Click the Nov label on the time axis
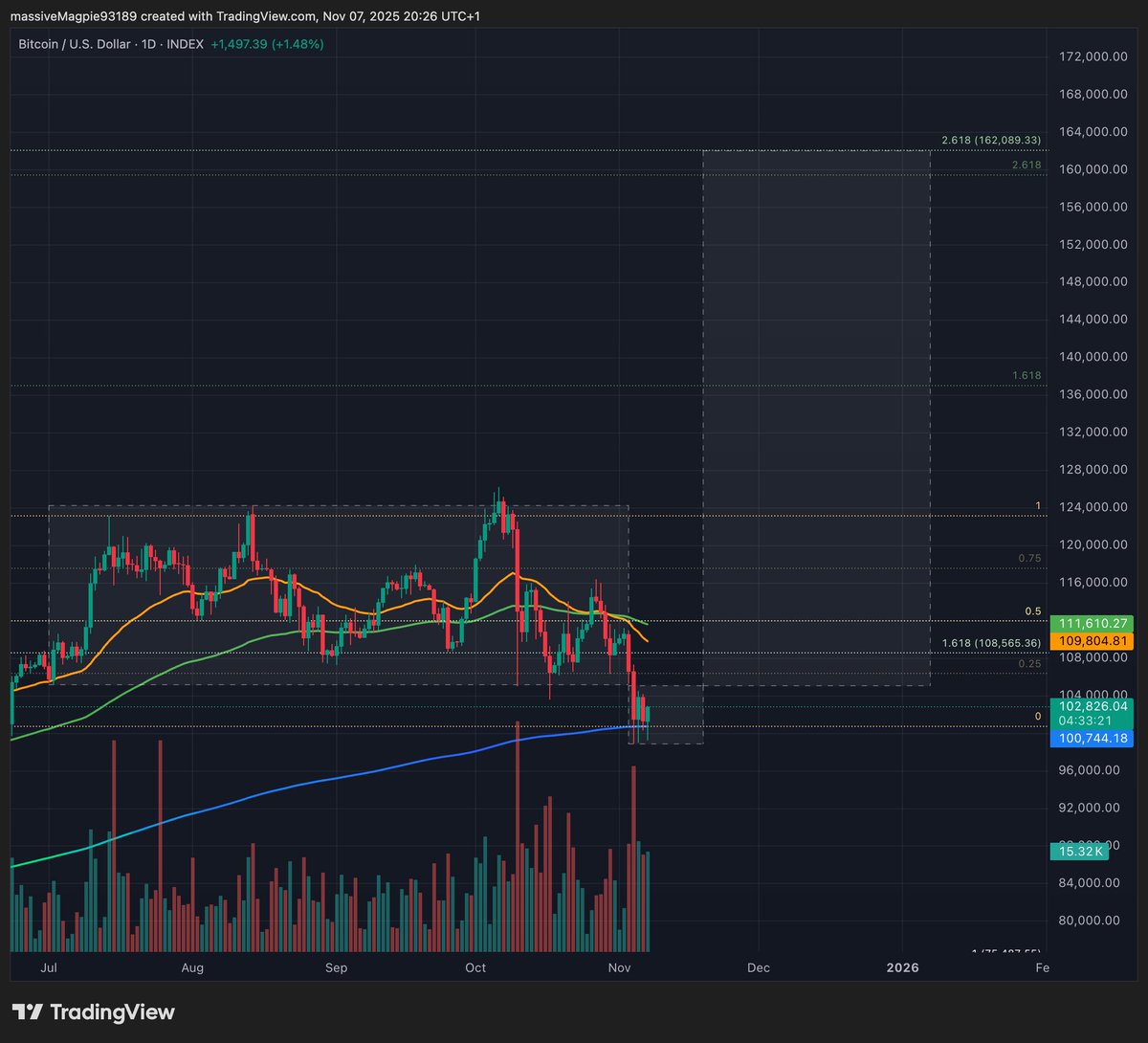The image size is (1148, 1043). click(619, 968)
